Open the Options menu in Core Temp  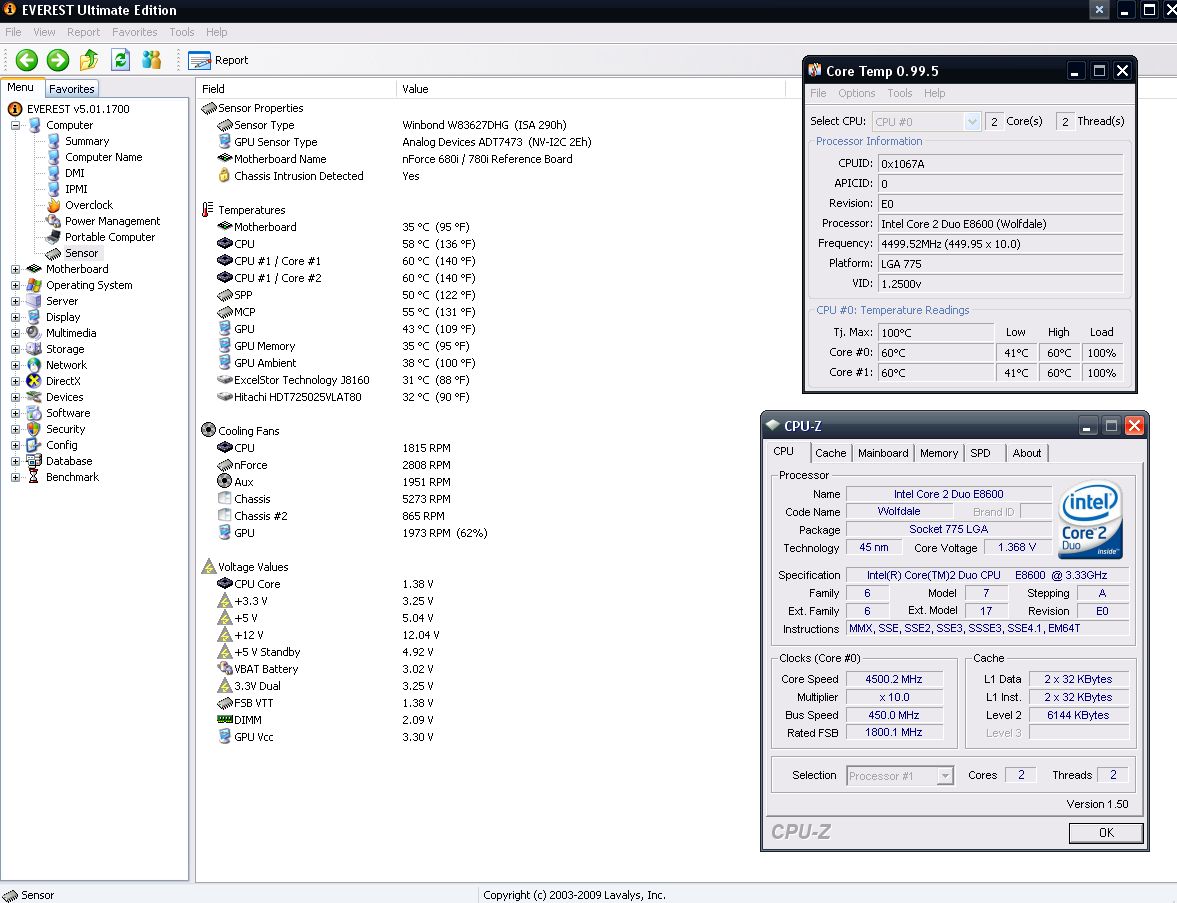pyautogui.click(x=856, y=93)
